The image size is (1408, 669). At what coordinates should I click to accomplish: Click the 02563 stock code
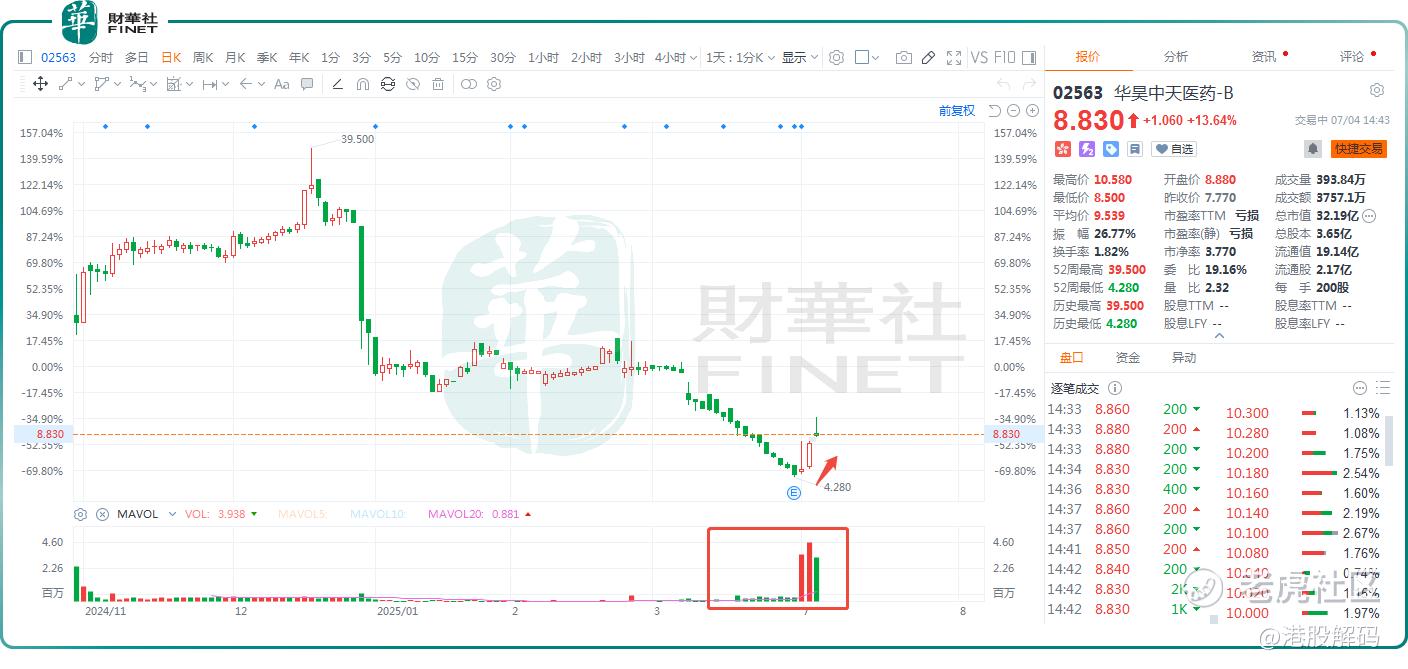click(x=58, y=57)
